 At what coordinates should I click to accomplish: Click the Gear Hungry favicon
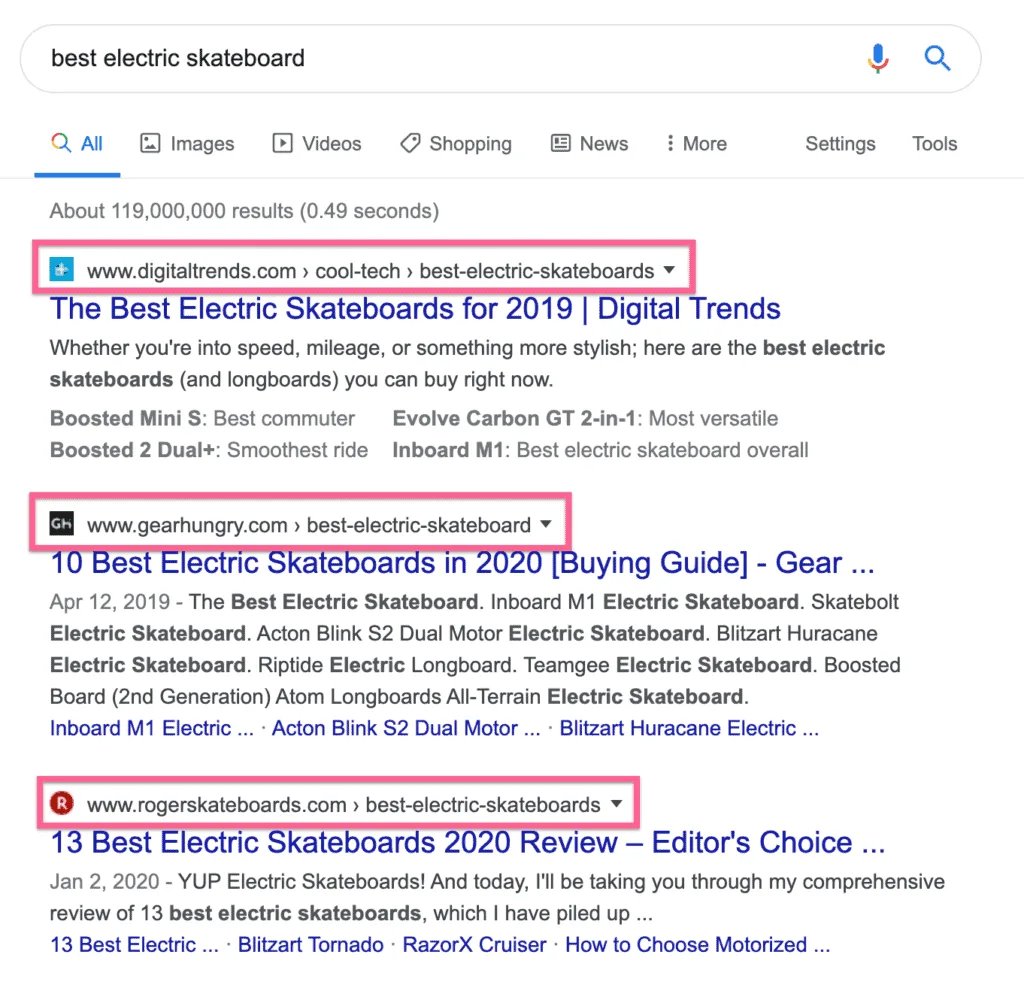(62, 524)
